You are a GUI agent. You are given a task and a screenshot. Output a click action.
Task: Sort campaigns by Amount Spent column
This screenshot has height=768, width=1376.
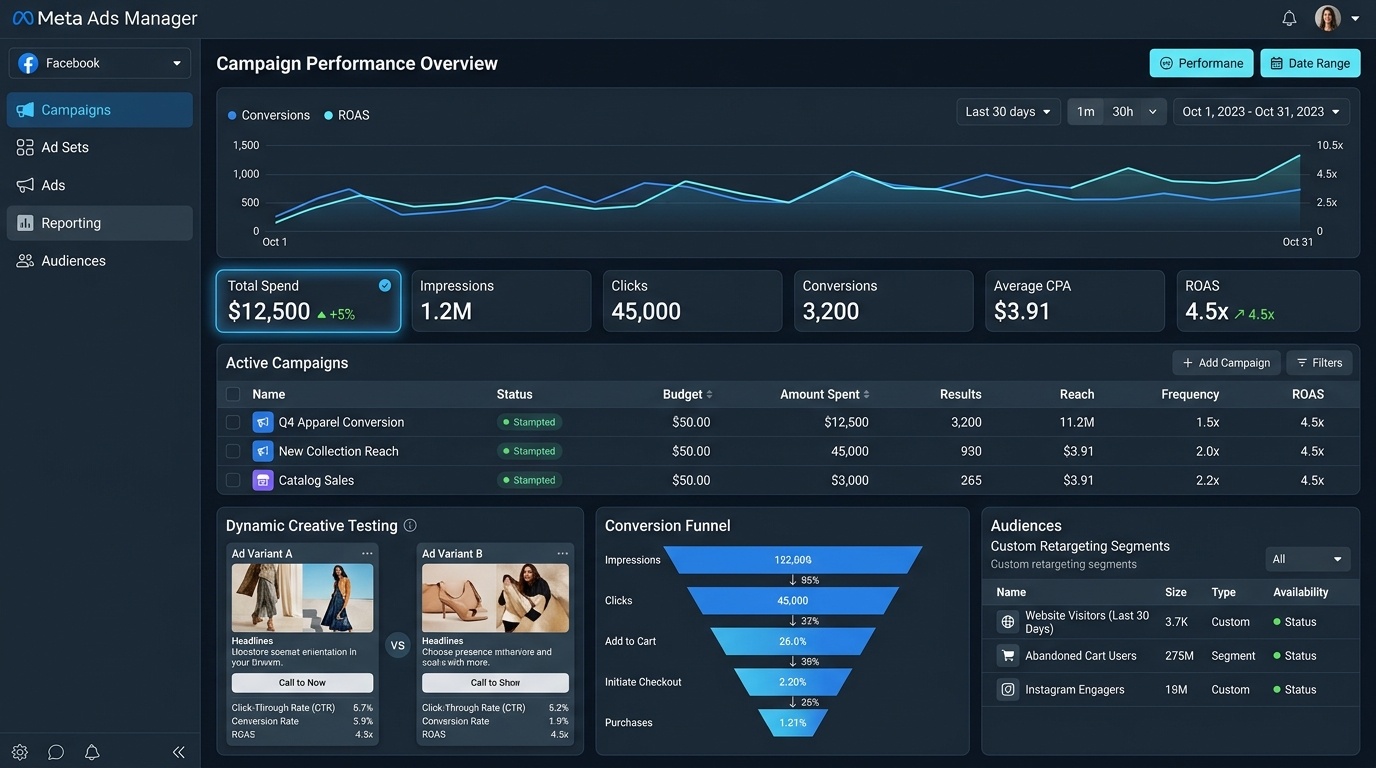tap(825, 394)
